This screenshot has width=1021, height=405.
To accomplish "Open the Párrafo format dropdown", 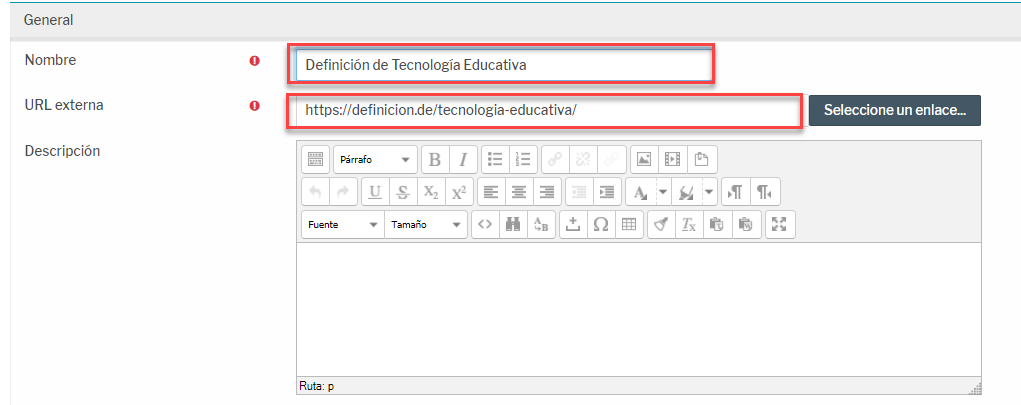I will point(375,159).
